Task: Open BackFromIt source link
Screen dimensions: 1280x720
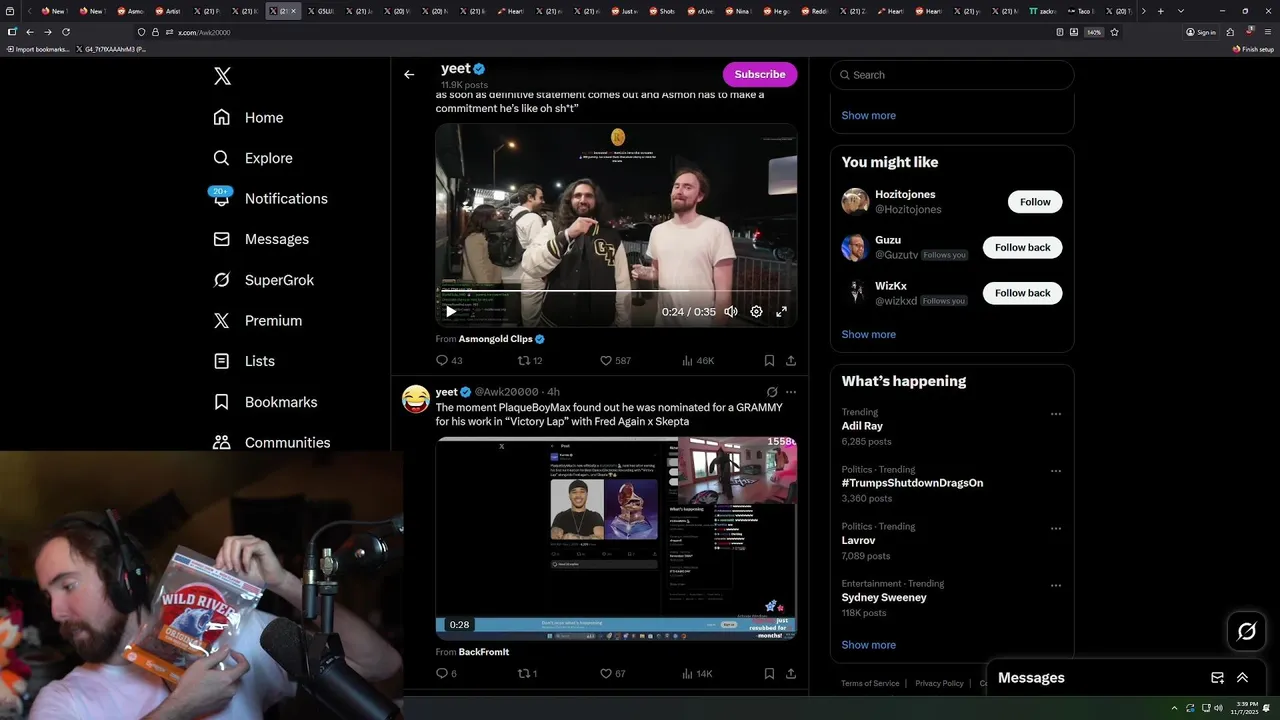Action: (484, 652)
